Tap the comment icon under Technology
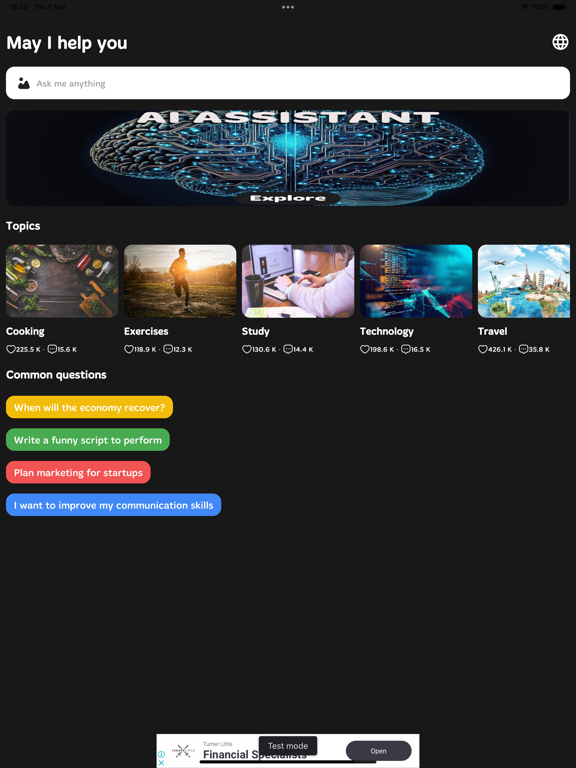 tap(406, 349)
